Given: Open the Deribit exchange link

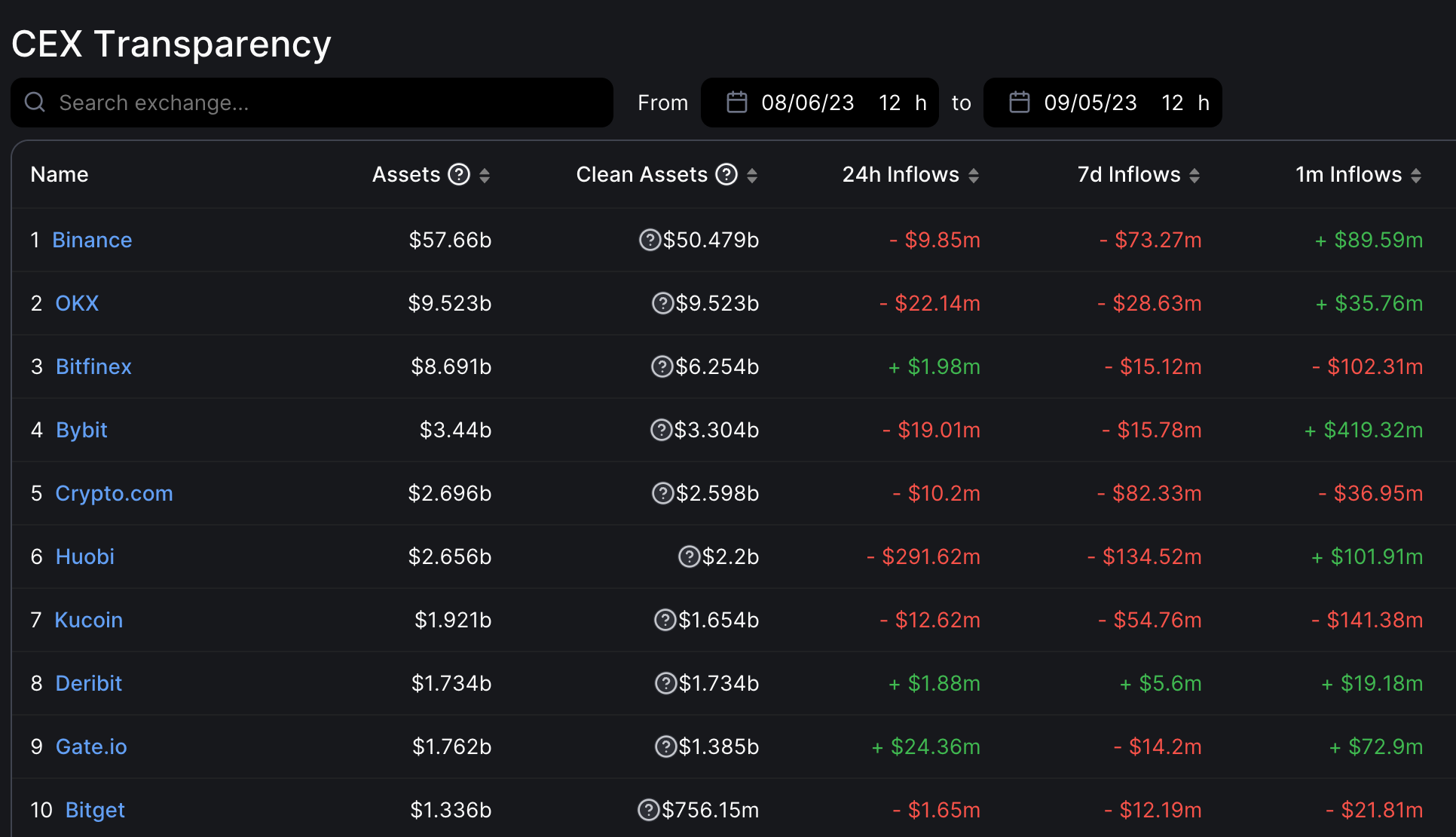Looking at the screenshot, I should pos(88,683).
